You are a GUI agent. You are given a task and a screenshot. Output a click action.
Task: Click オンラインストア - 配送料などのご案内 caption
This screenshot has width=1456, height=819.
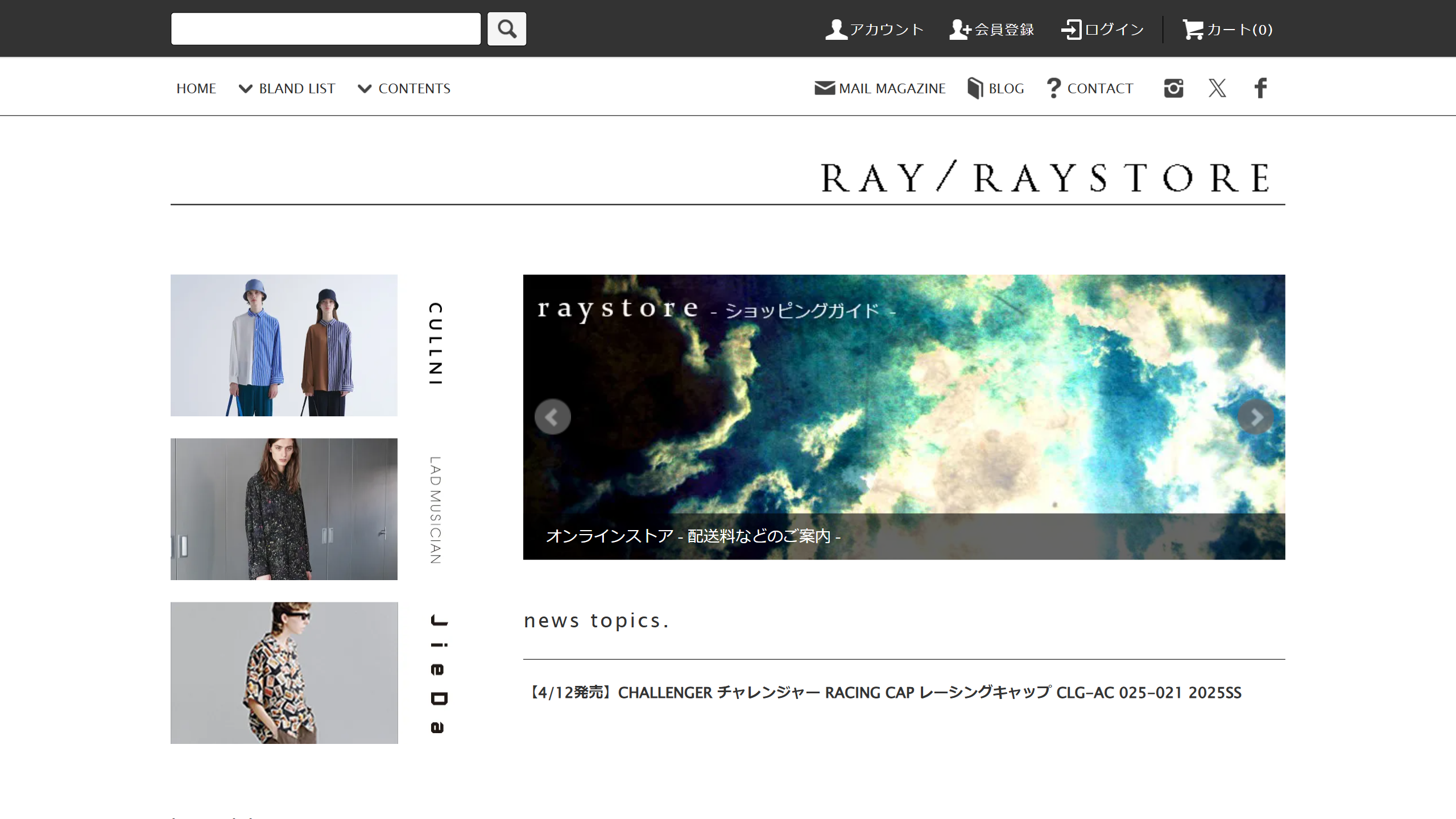coord(693,536)
